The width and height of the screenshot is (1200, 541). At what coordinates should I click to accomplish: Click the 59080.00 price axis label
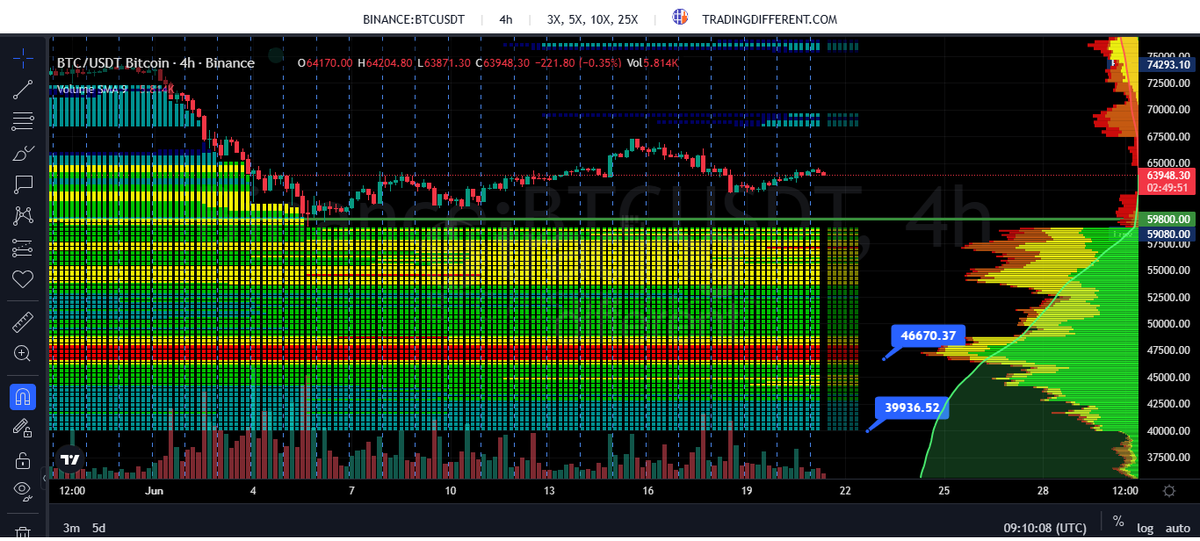(x=1167, y=234)
